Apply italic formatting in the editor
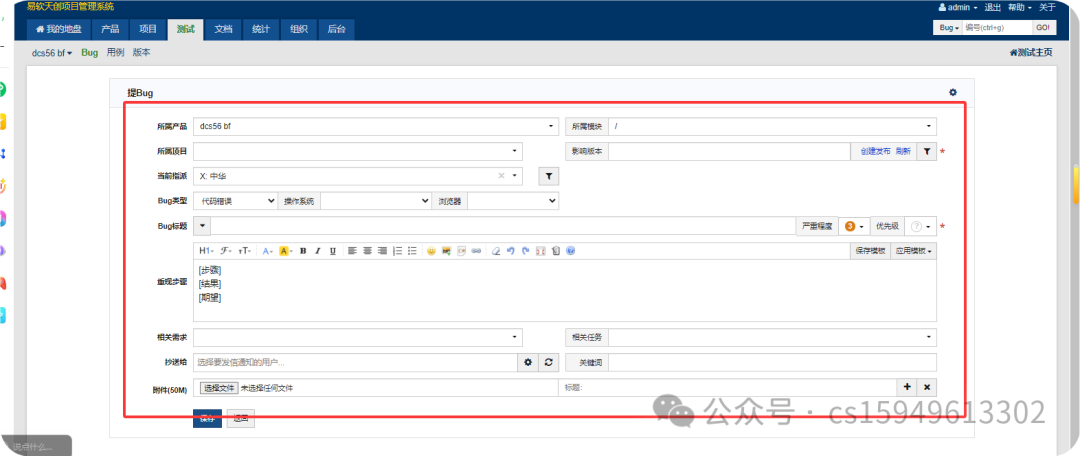The height and width of the screenshot is (456, 1080). point(318,251)
